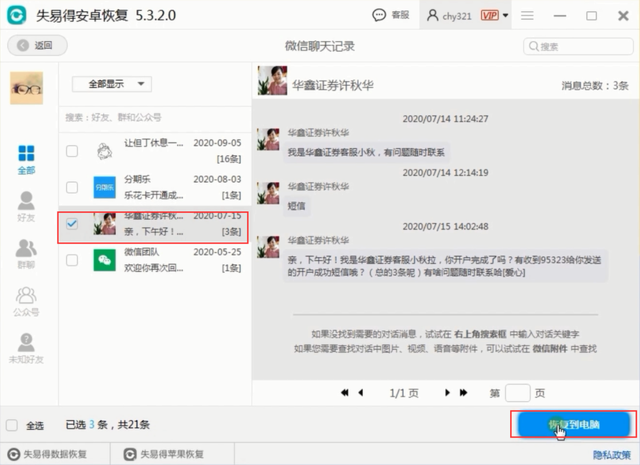The width and height of the screenshot is (640, 465).
Task: Select the 未知好友 unknown friends tab
Action: point(27,348)
